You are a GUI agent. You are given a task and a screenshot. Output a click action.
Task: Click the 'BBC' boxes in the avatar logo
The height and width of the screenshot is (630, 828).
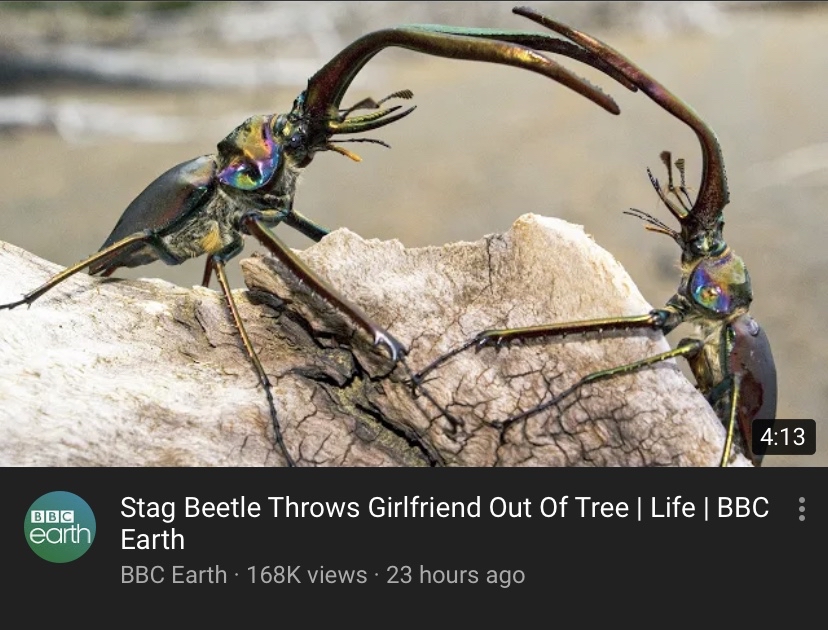[x=52, y=516]
